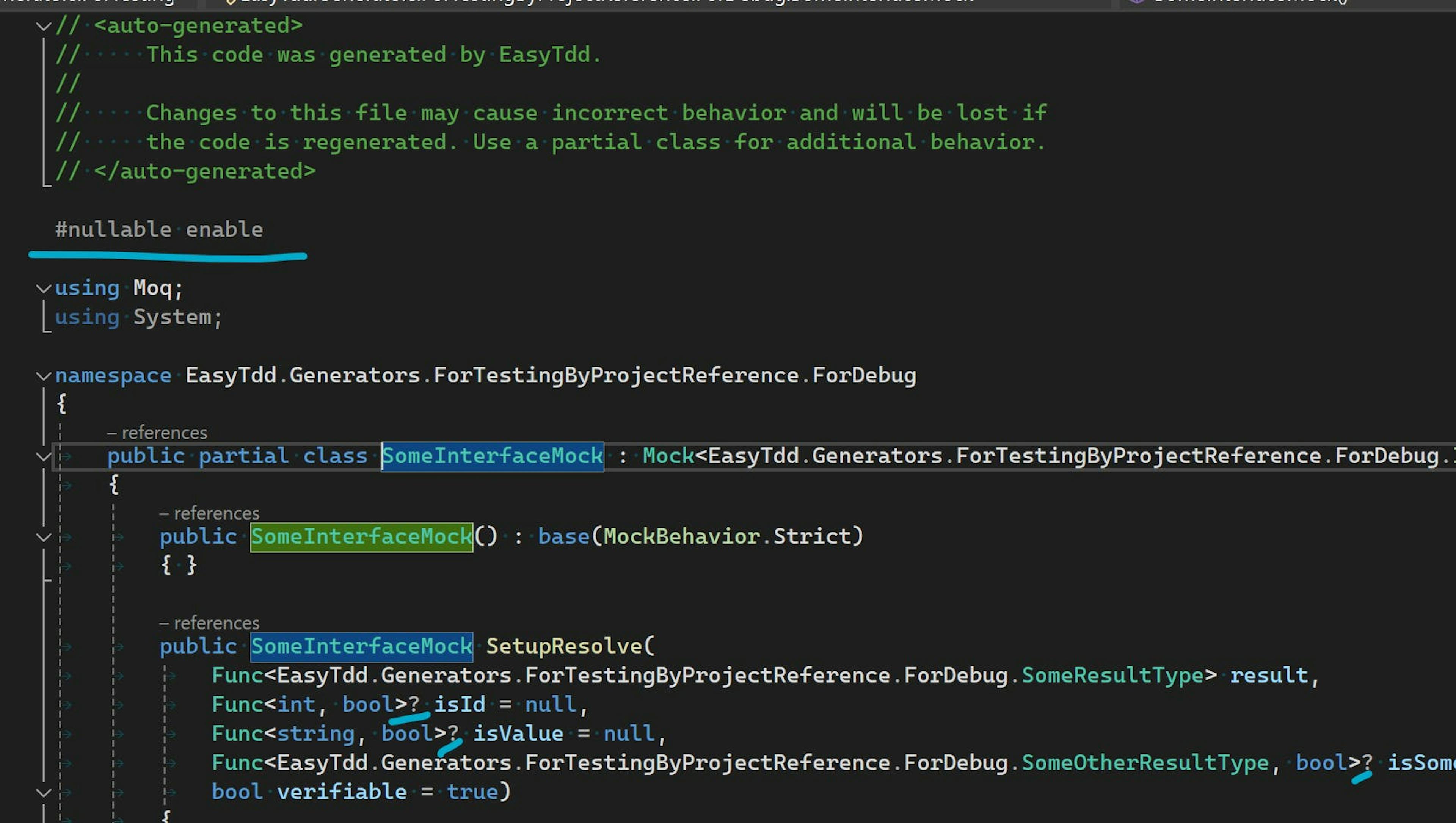1456x823 pixels.
Task: Open references CodeLens above SetupResolve method
Action: (x=209, y=623)
